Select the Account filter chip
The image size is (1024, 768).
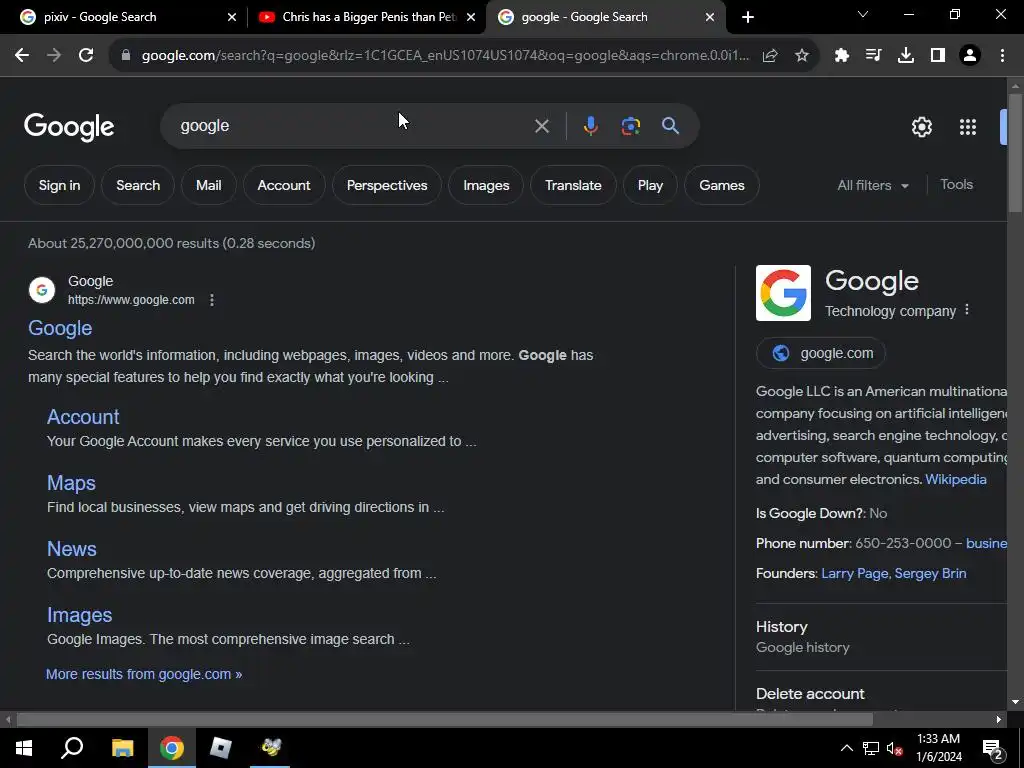[283, 185]
